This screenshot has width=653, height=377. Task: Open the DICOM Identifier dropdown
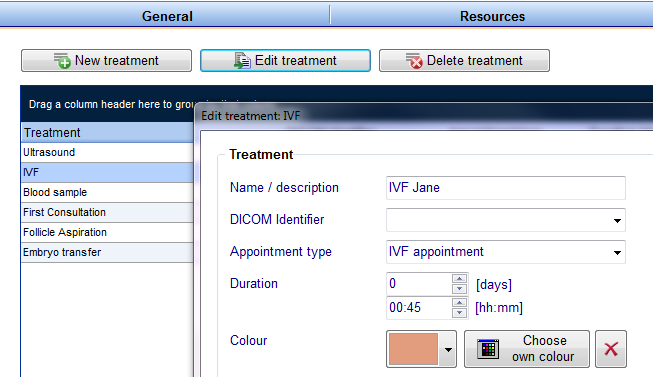(617, 220)
